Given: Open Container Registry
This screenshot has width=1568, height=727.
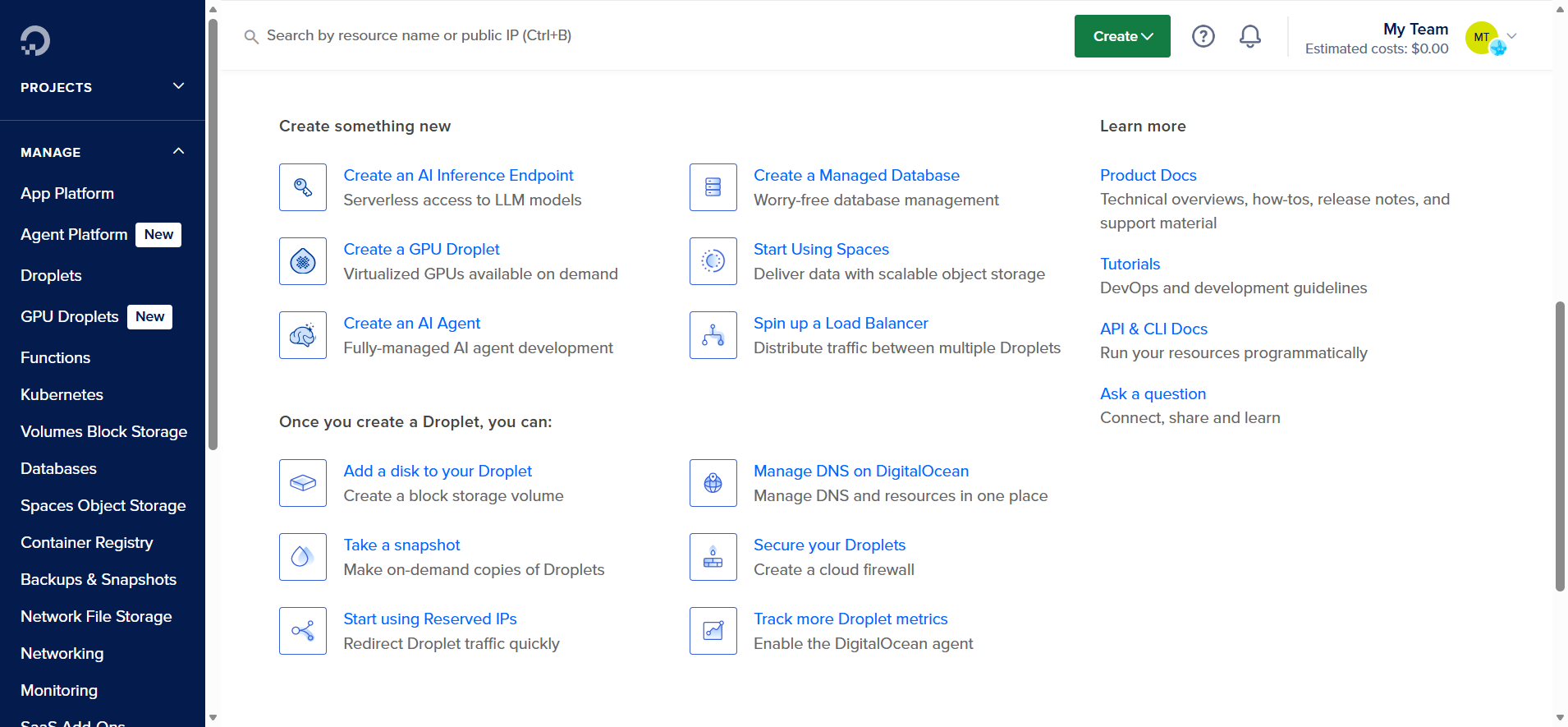Looking at the screenshot, I should click(86, 542).
